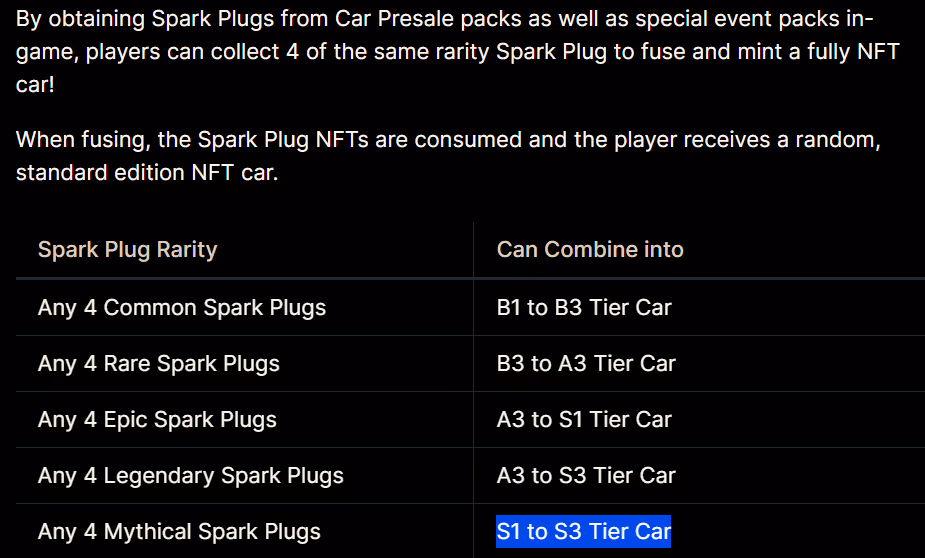Click the "Spark Plug Rarity" column header
The image size is (925, 558).
point(127,250)
